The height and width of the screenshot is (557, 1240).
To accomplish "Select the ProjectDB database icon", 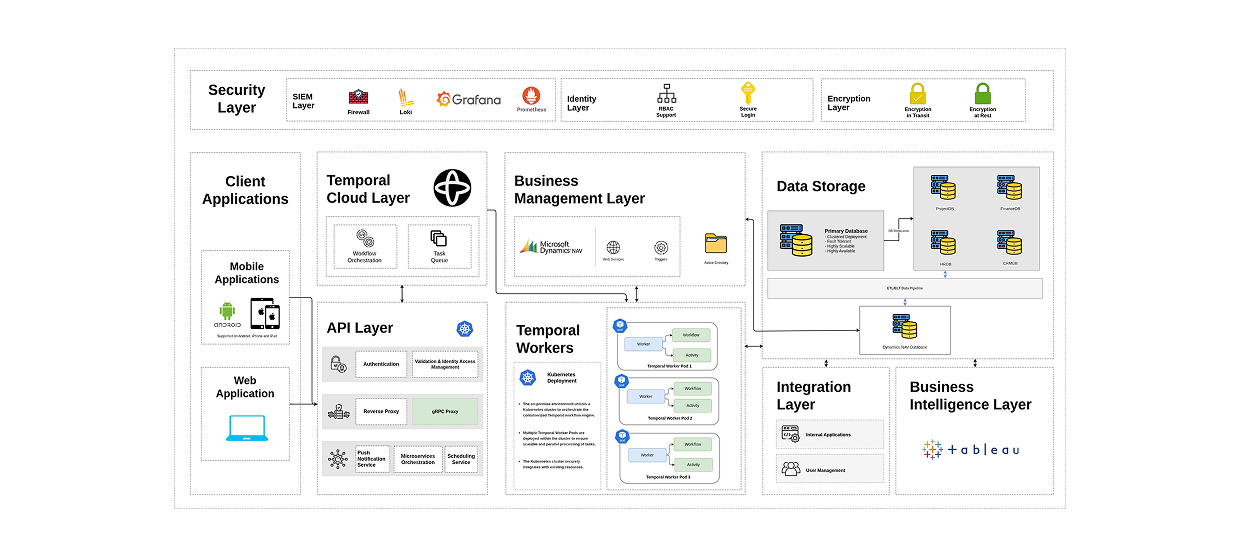I will pos(943,188).
